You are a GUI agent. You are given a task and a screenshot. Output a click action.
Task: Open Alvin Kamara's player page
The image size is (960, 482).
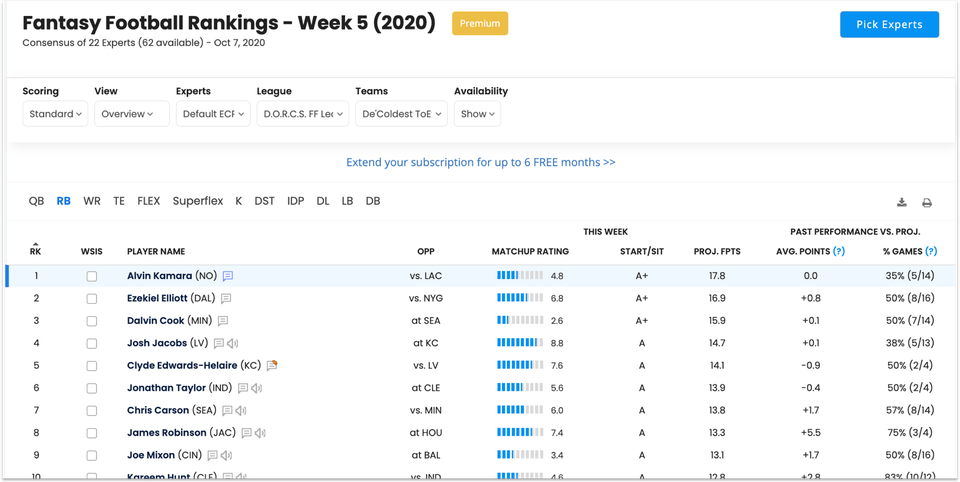(x=159, y=276)
